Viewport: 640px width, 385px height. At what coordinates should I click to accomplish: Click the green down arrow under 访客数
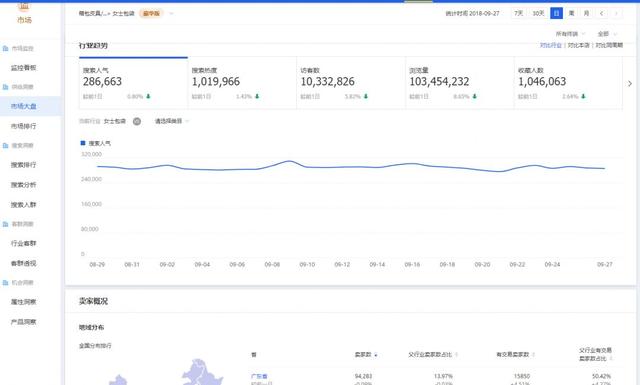(366, 96)
